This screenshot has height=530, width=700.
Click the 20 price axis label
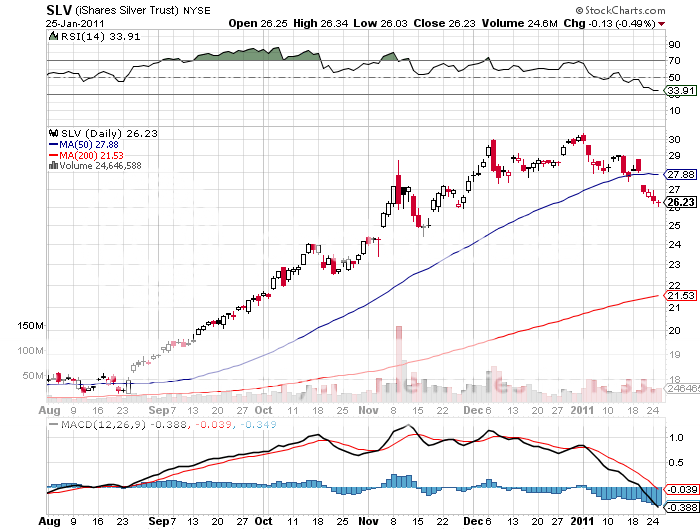674,331
